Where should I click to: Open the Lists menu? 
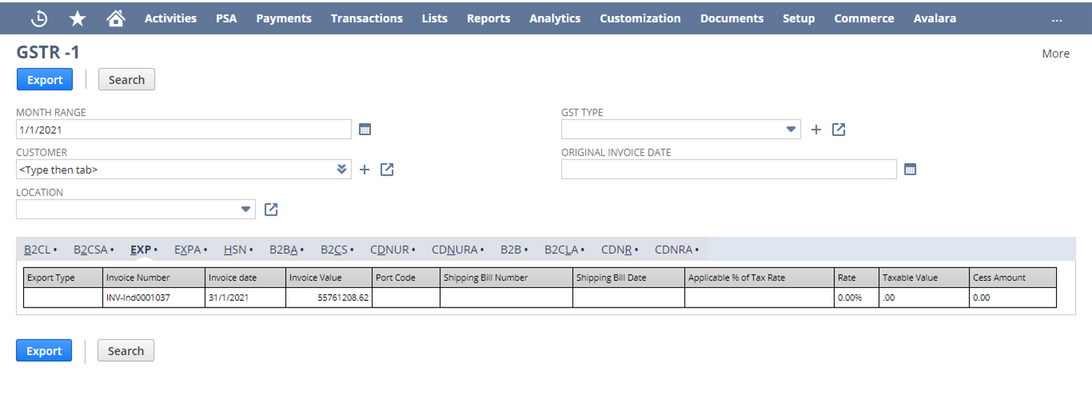[x=435, y=19]
